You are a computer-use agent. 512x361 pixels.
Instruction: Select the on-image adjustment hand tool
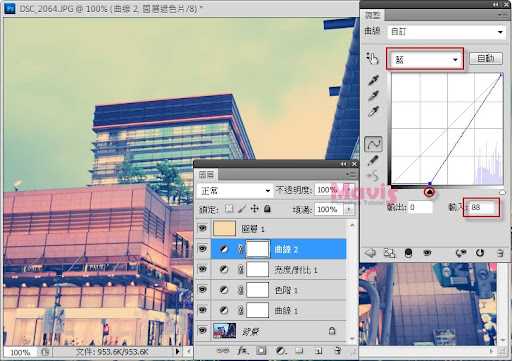coord(373,58)
